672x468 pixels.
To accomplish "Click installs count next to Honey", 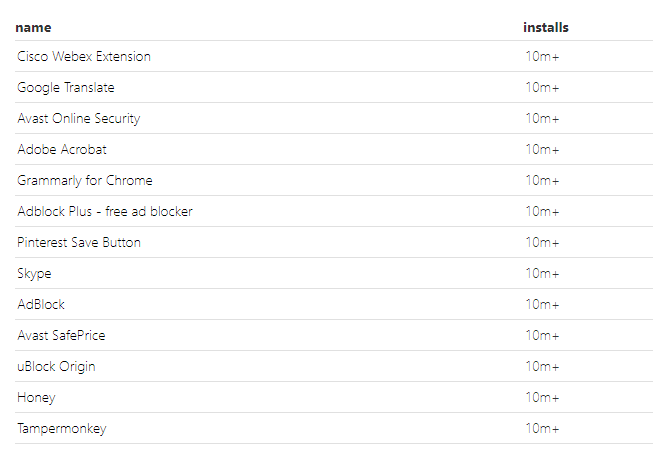I will click(x=543, y=397).
